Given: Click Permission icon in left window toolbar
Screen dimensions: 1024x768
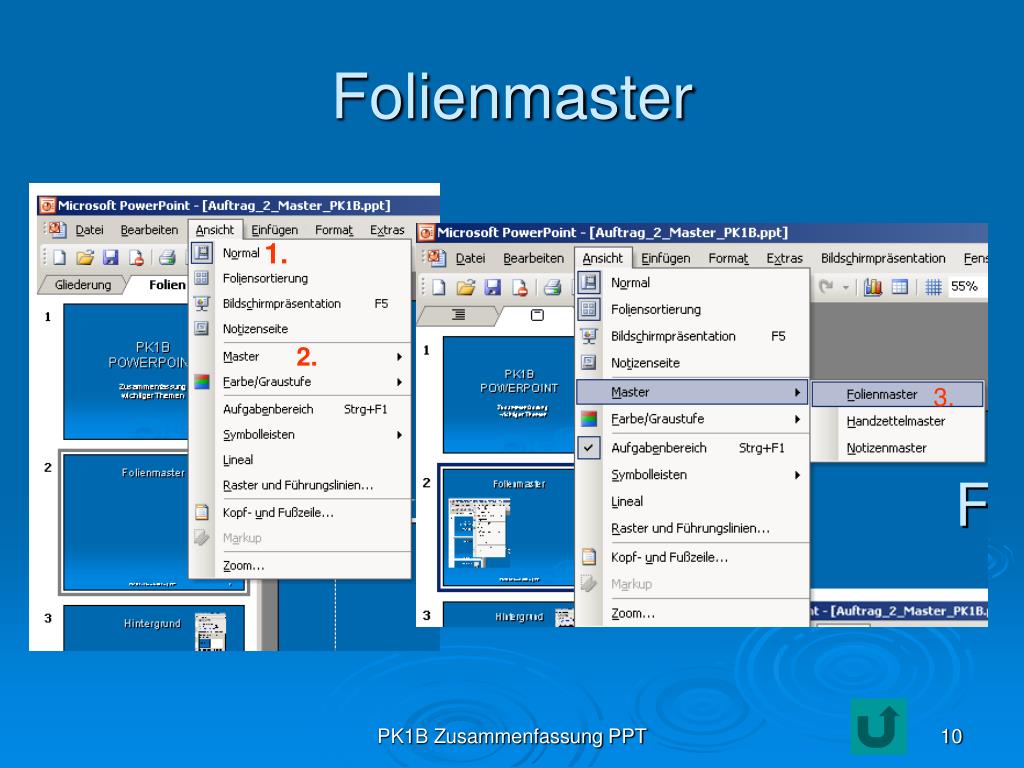Looking at the screenshot, I should tap(136, 257).
